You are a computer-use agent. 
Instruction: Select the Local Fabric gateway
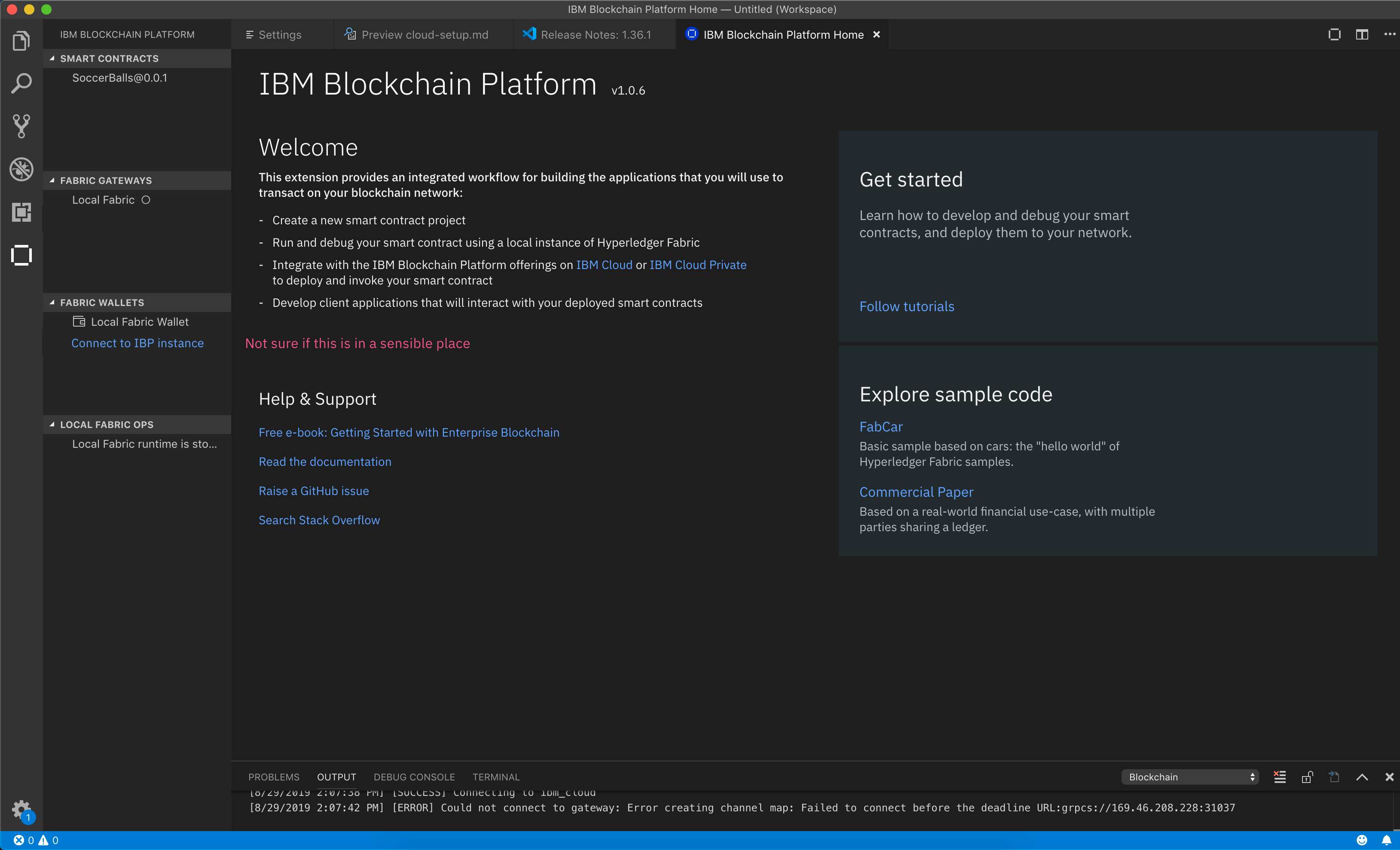tap(103, 199)
